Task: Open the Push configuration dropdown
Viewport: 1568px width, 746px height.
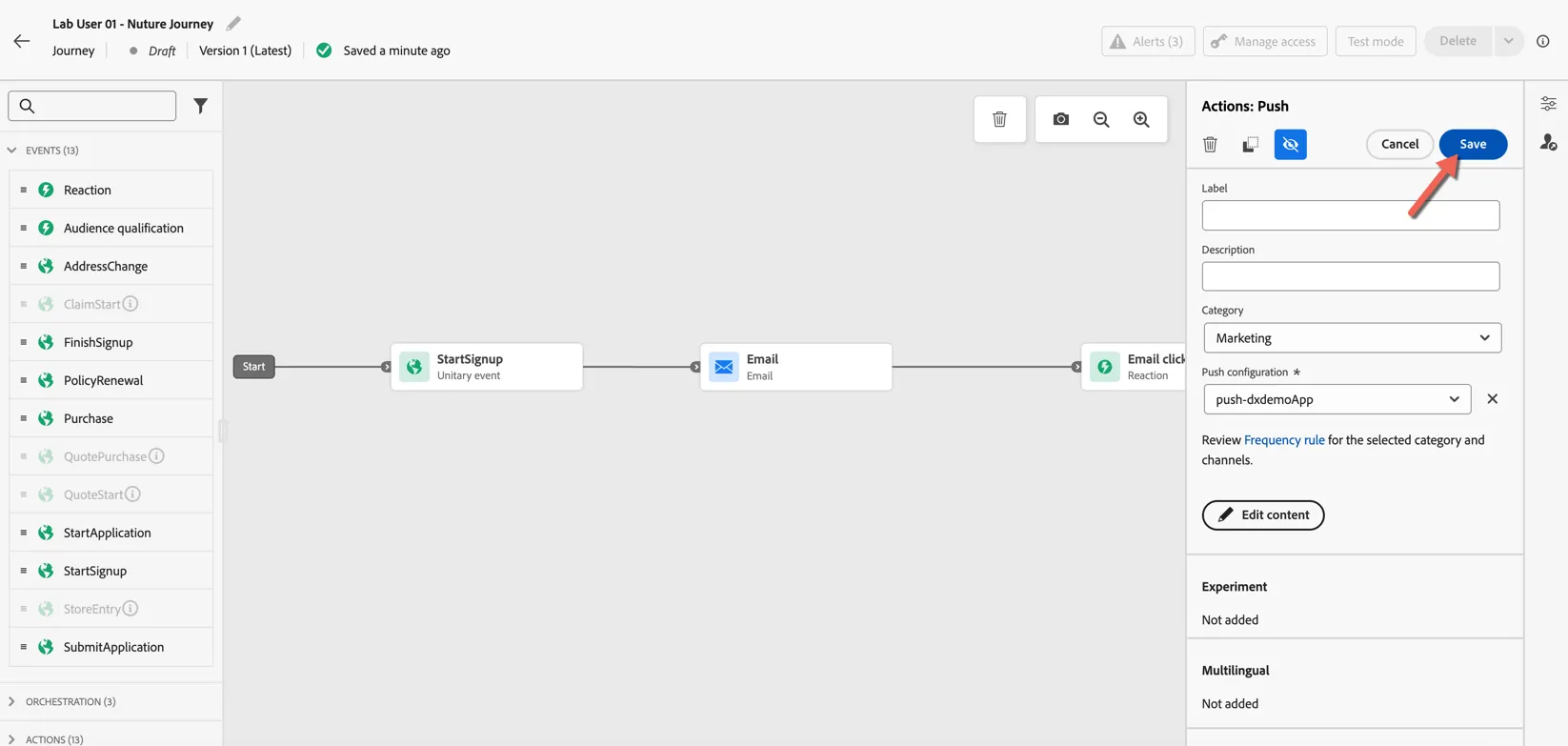Action: tap(1337, 399)
